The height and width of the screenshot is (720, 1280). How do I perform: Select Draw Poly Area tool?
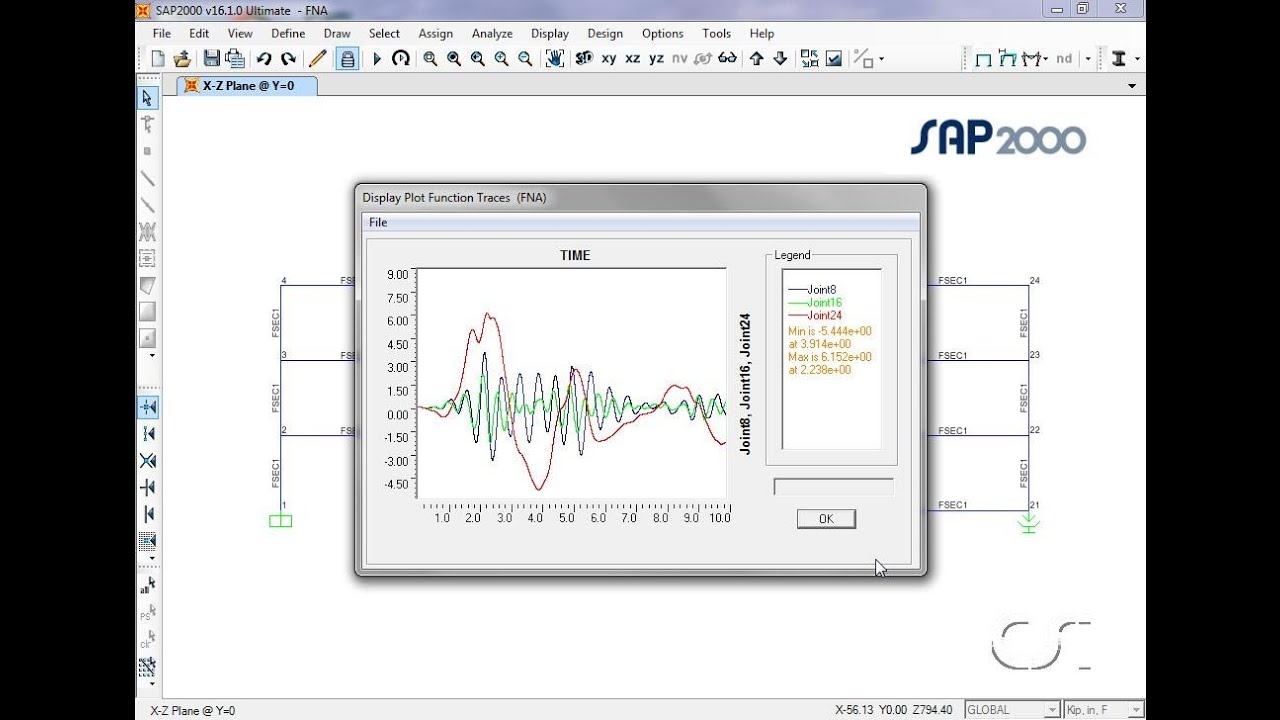(147, 286)
